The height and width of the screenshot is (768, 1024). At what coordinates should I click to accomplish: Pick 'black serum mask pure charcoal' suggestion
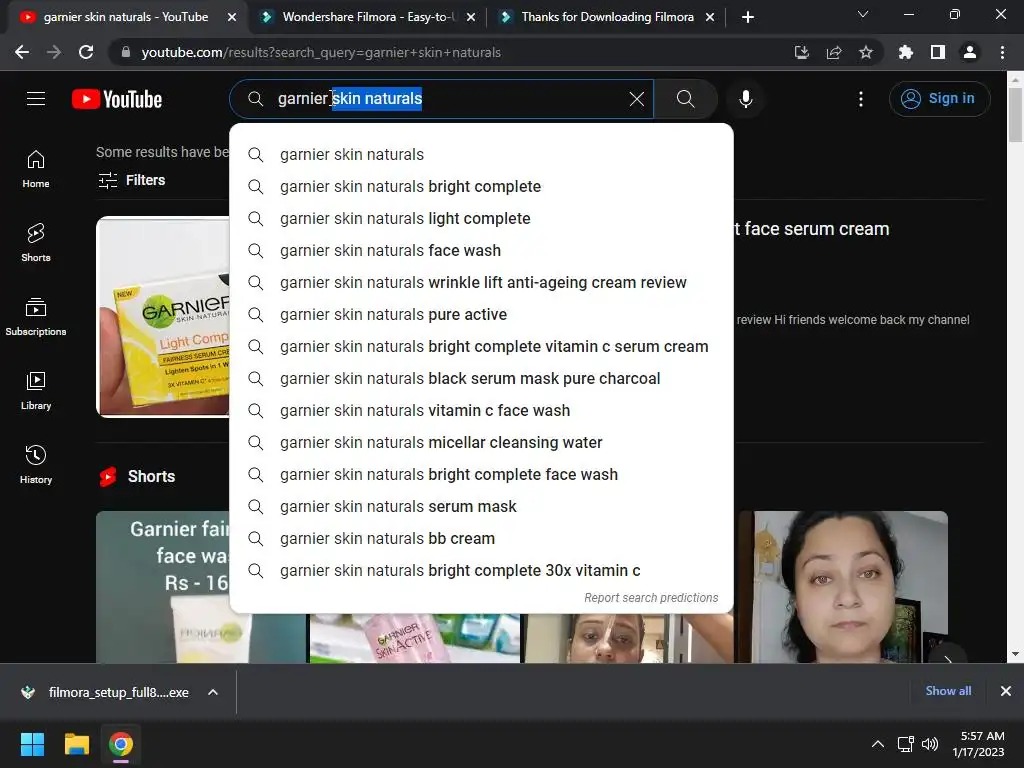[481, 379]
